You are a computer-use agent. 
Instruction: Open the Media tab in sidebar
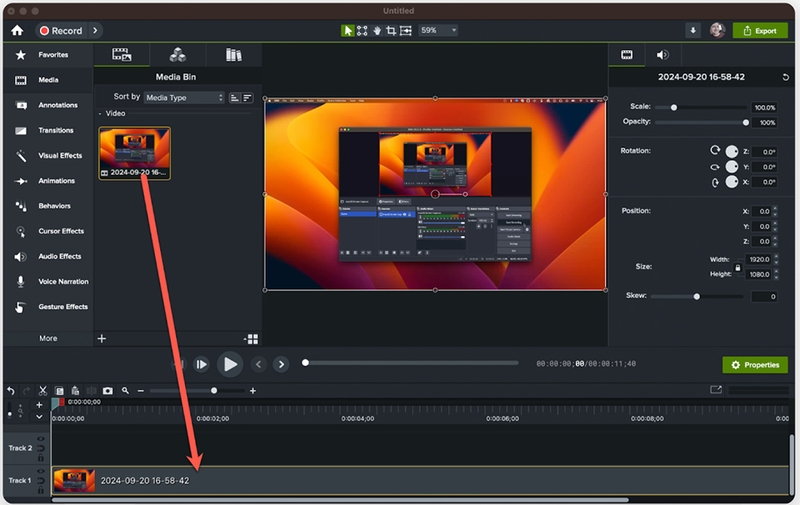(x=48, y=80)
